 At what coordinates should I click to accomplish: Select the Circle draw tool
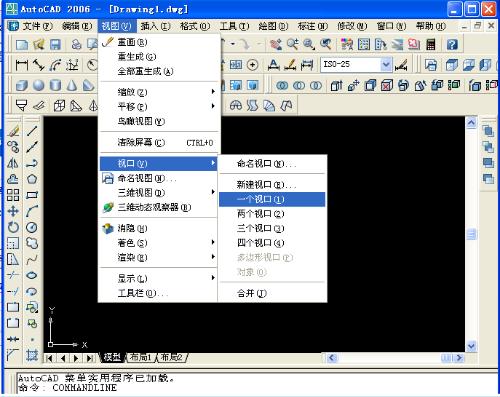point(32,227)
